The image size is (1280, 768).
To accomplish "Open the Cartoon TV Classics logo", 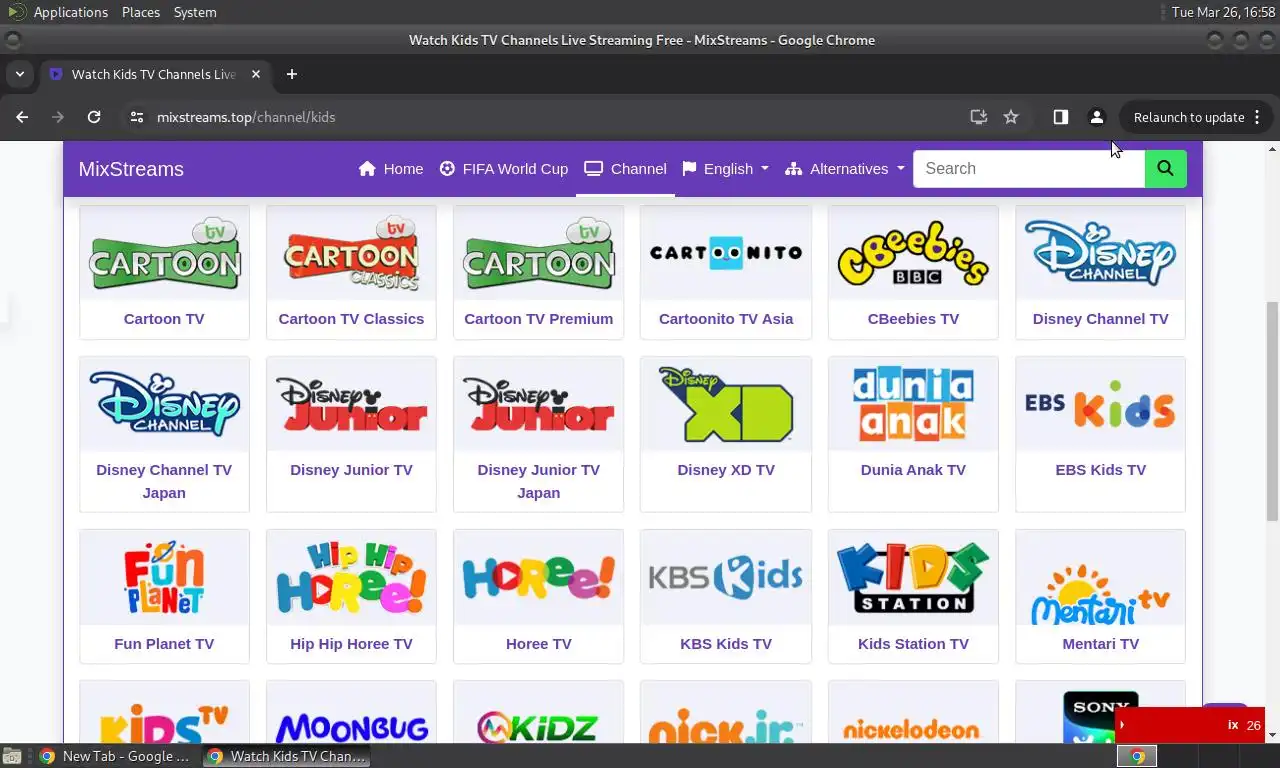I will 351,254.
